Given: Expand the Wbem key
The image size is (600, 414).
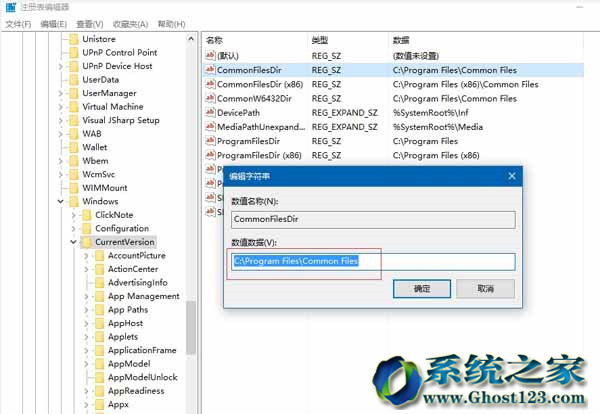Looking at the screenshot, I should (x=60, y=161).
